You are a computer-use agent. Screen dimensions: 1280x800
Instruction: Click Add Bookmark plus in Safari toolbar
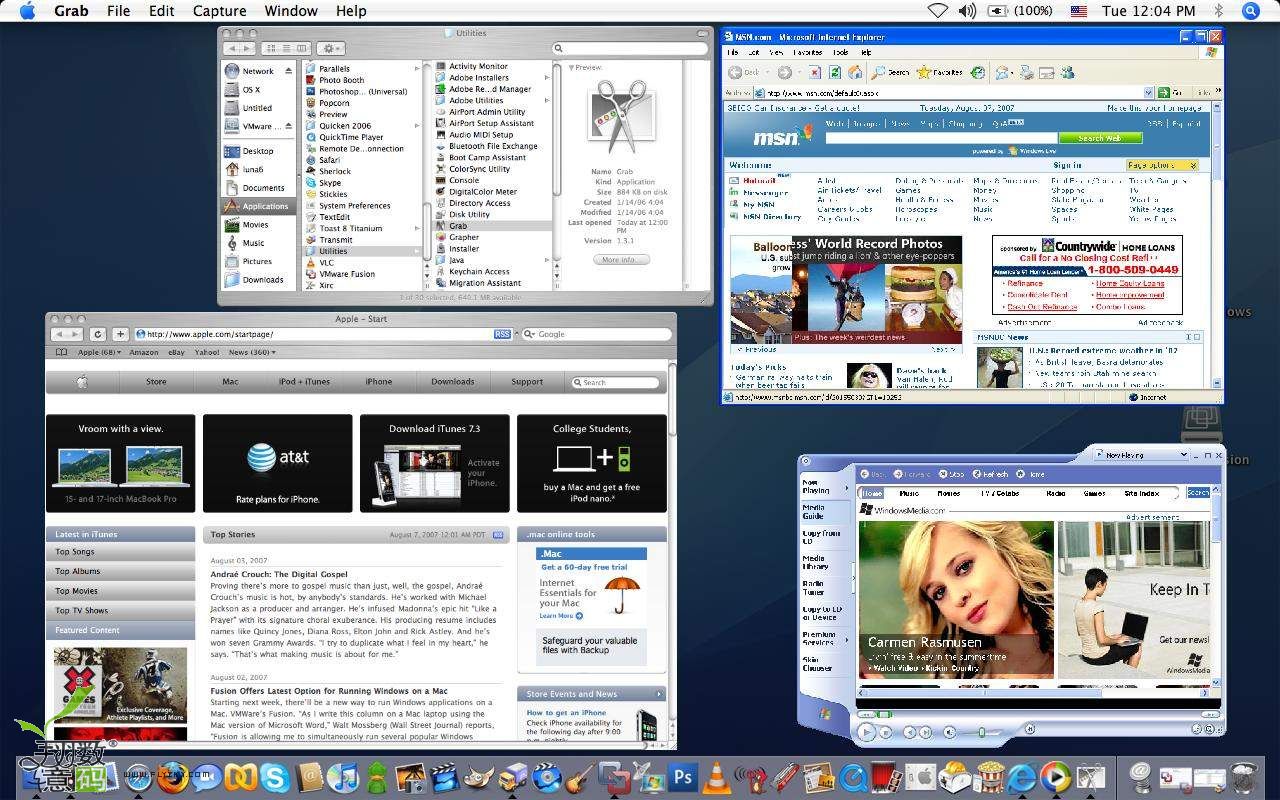[x=120, y=334]
